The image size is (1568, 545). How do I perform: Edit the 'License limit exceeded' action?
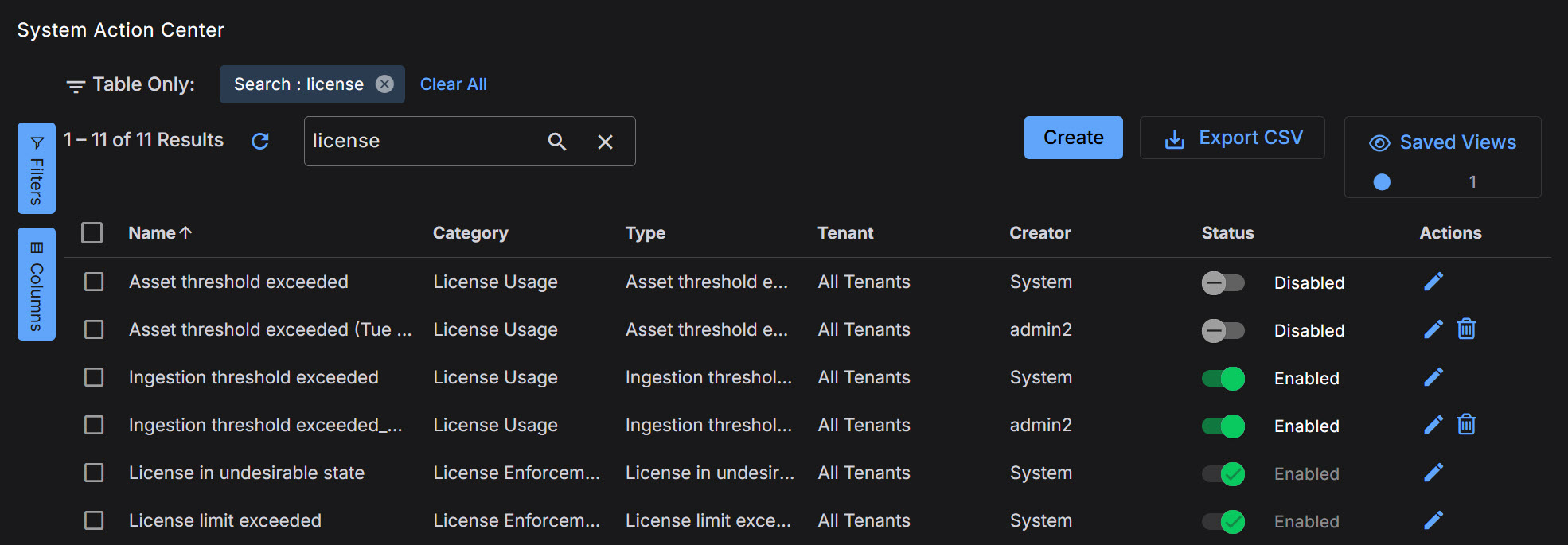1433,520
